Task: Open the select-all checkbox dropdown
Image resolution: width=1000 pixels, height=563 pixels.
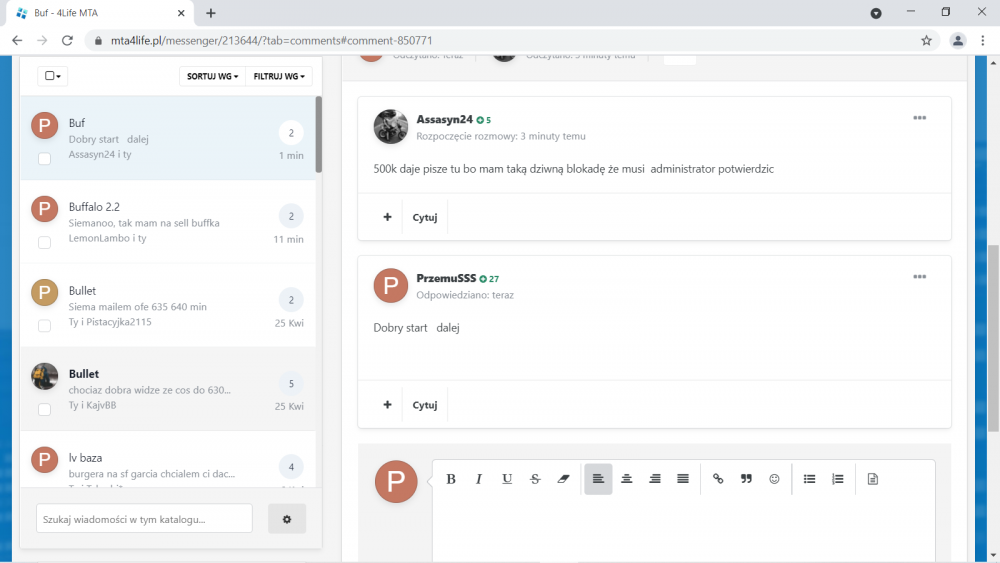Action: click(53, 76)
